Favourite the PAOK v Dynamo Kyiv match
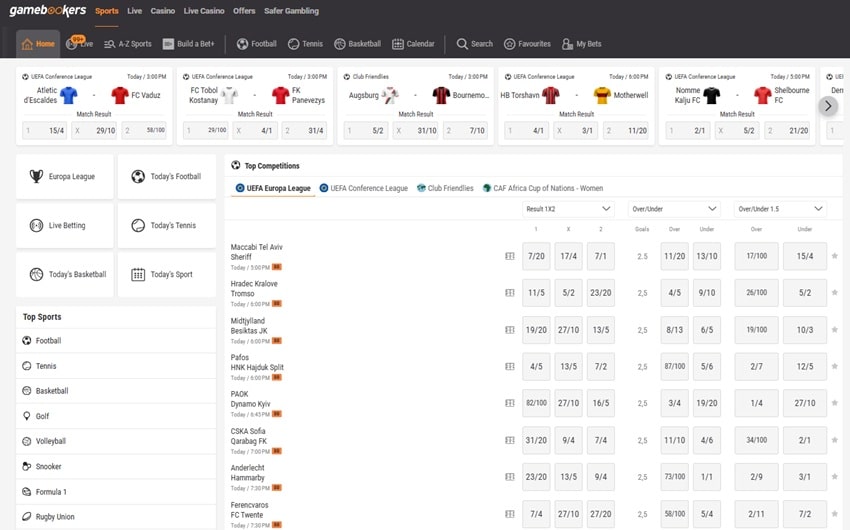850x530 pixels. pos(835,403)
